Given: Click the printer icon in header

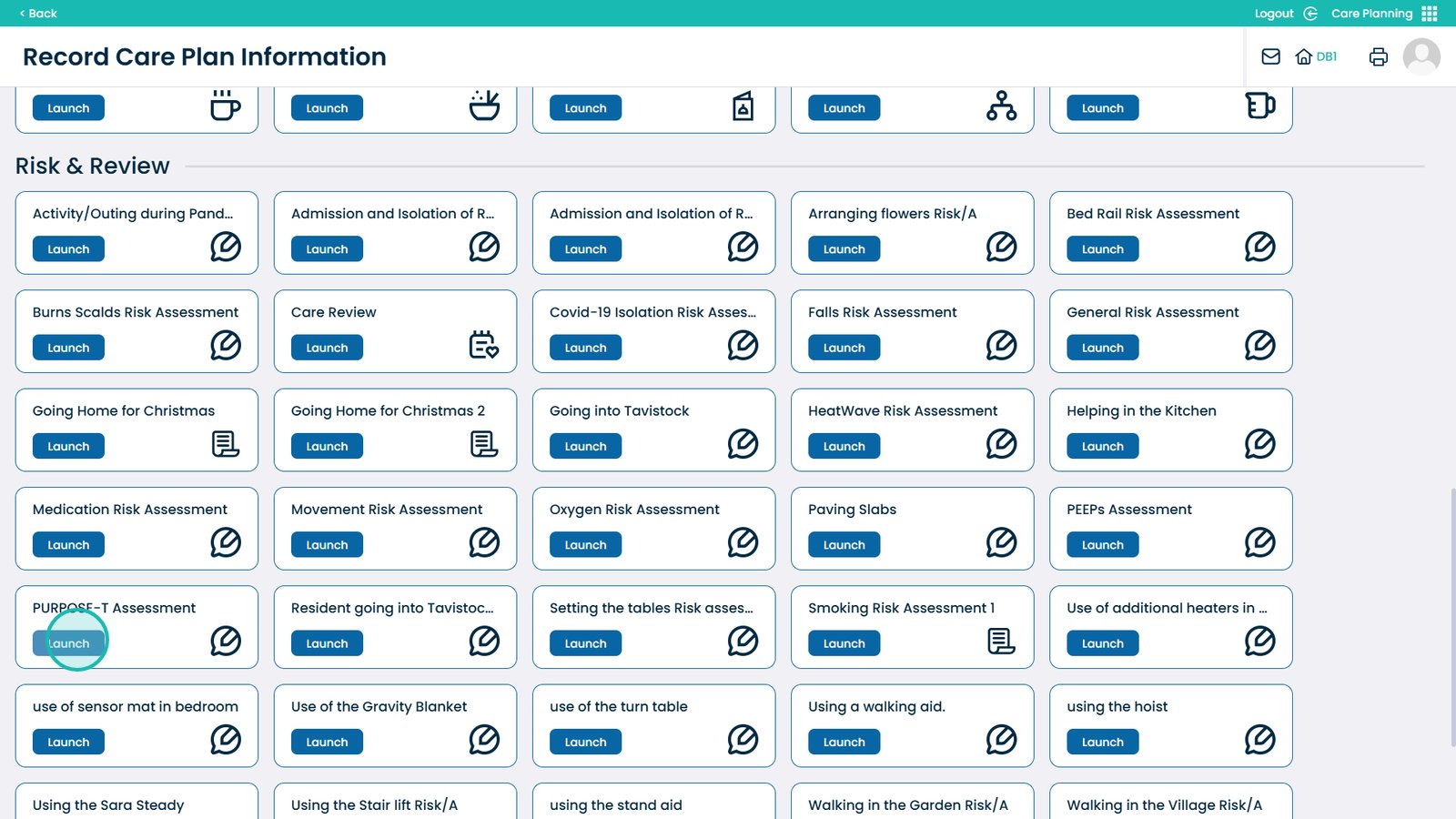Looking at the screenshot, I should (x=1378, y=56).
